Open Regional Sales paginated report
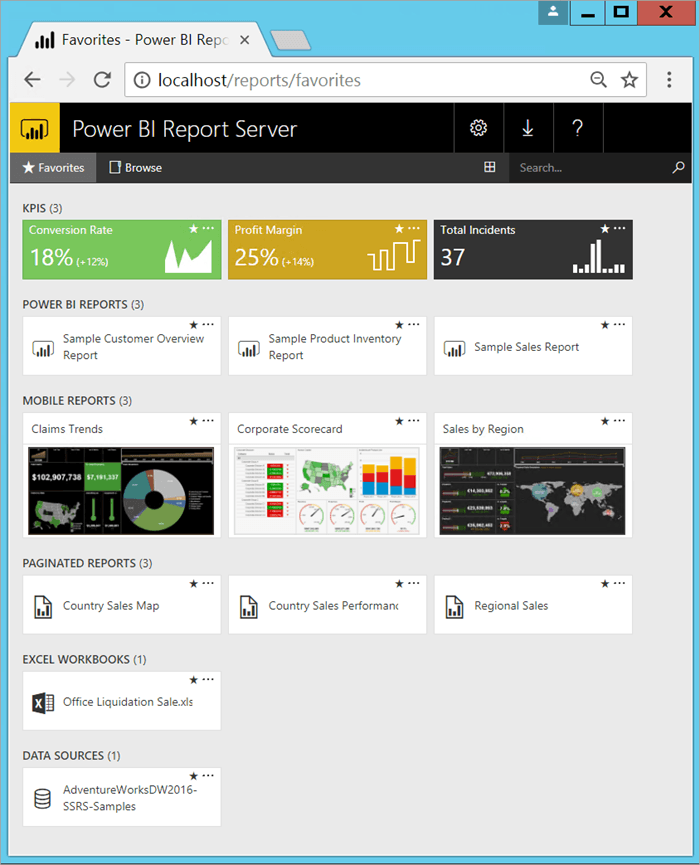Screen dimensions: 700x865 click(x=533, y=605)
